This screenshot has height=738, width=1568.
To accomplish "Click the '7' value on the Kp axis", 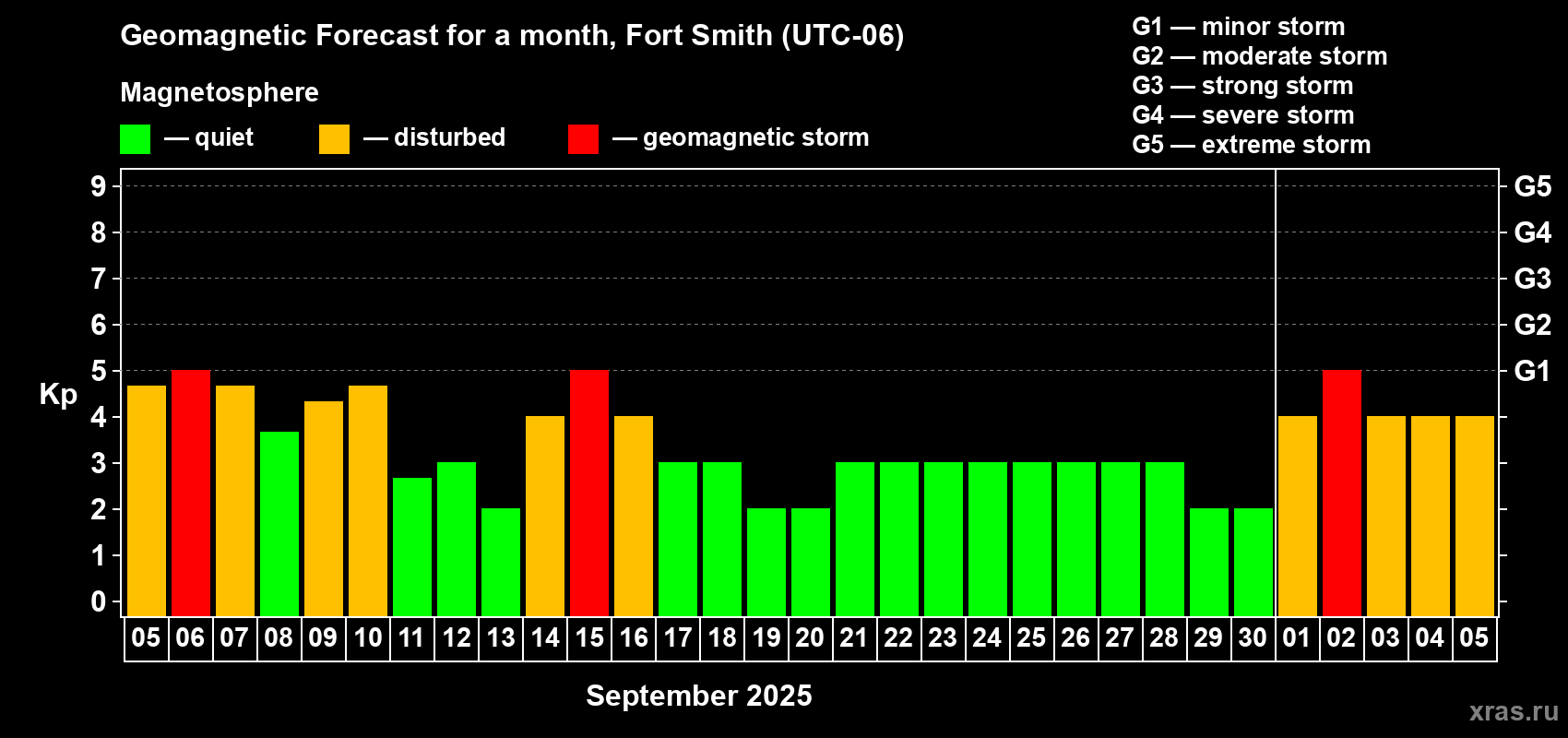I will coord(99,279).
